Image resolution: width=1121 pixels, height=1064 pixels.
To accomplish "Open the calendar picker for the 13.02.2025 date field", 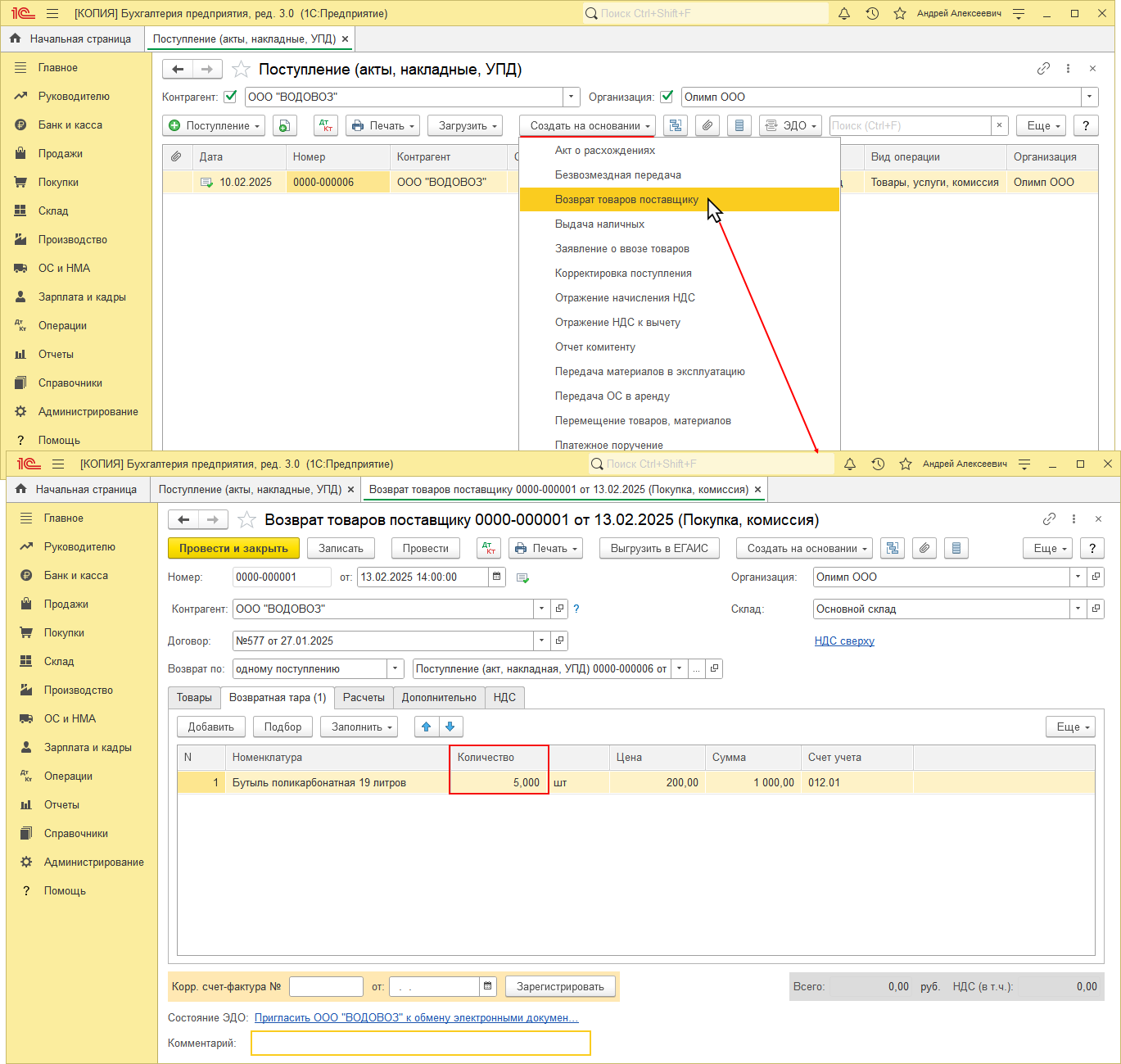I will [x=497, y=577].
